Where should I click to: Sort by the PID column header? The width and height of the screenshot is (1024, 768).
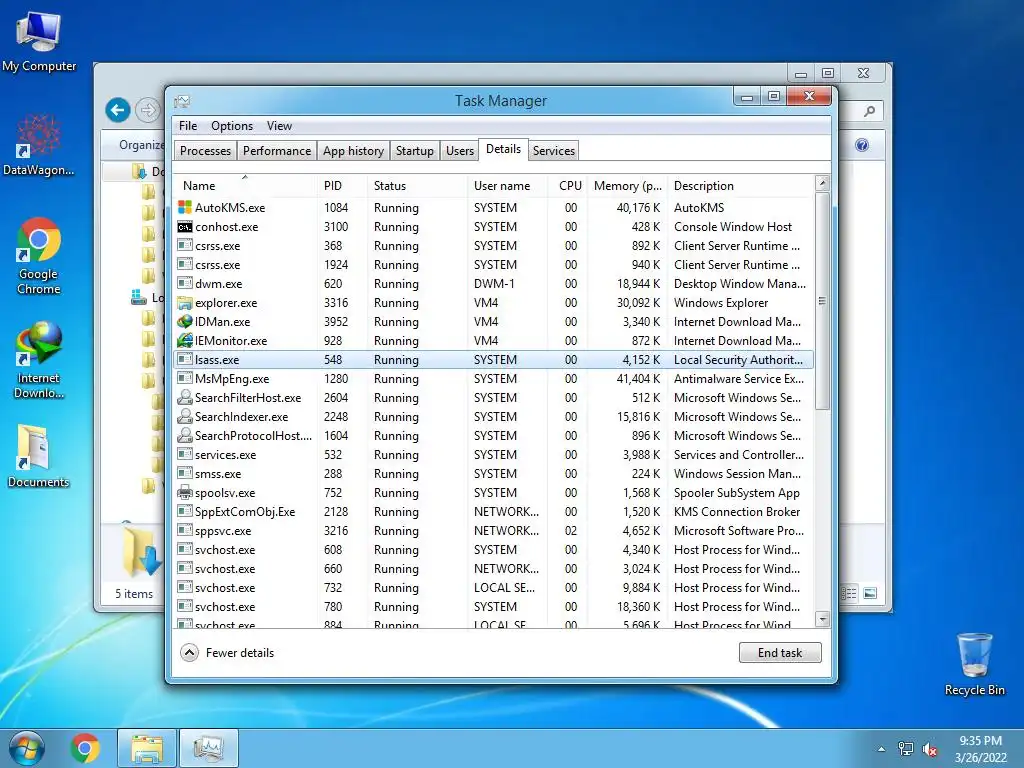[342, 185]
